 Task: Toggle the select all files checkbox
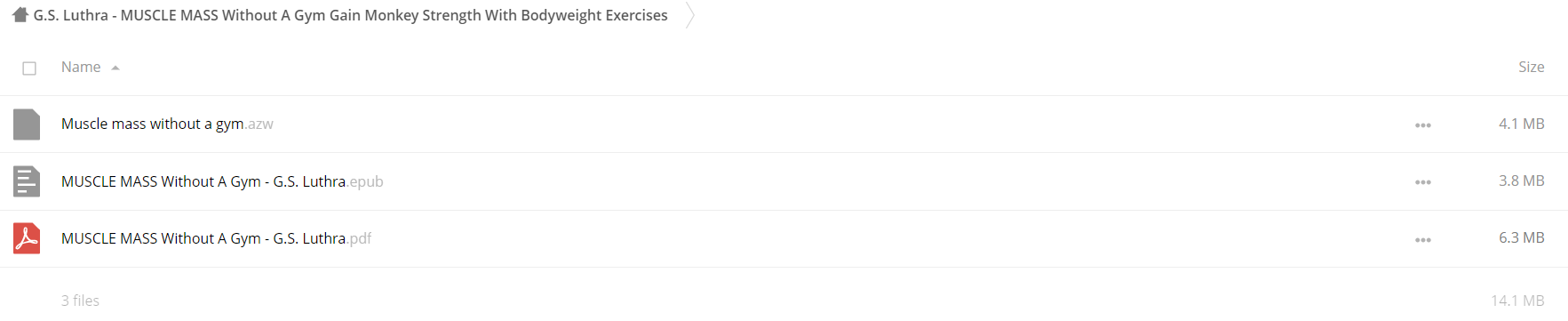29,68
